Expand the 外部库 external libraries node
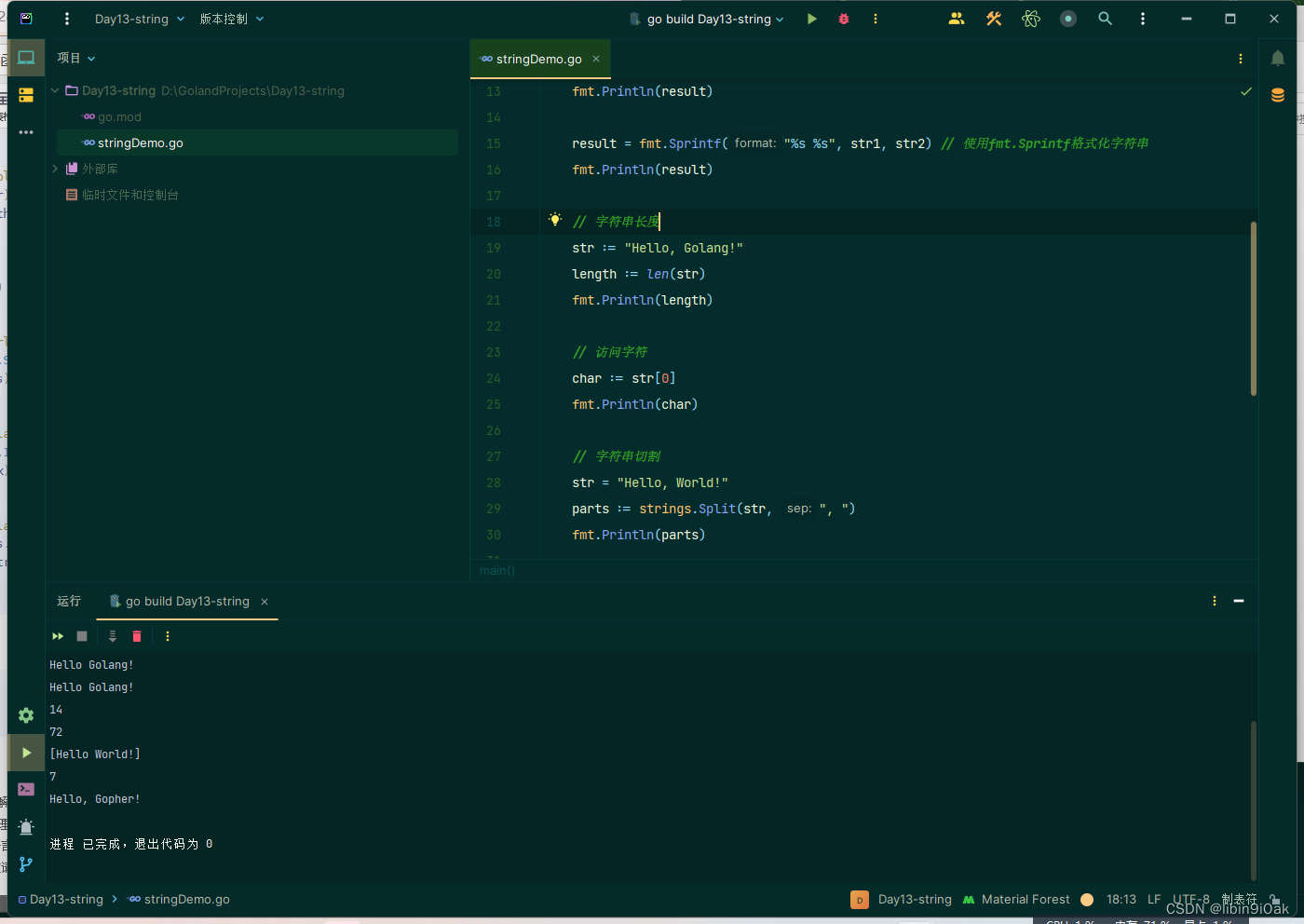Viewport: 1304px width, 924px height. click(x=55, y=169)
